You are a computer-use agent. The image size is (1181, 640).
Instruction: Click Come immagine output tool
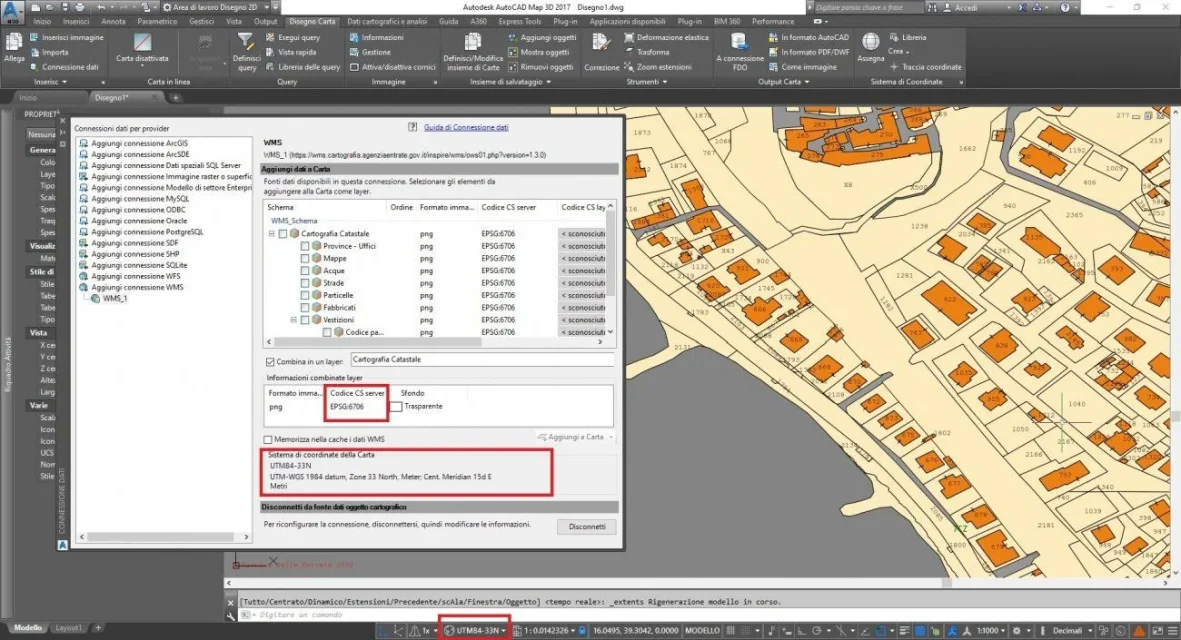tap(802, 67)
